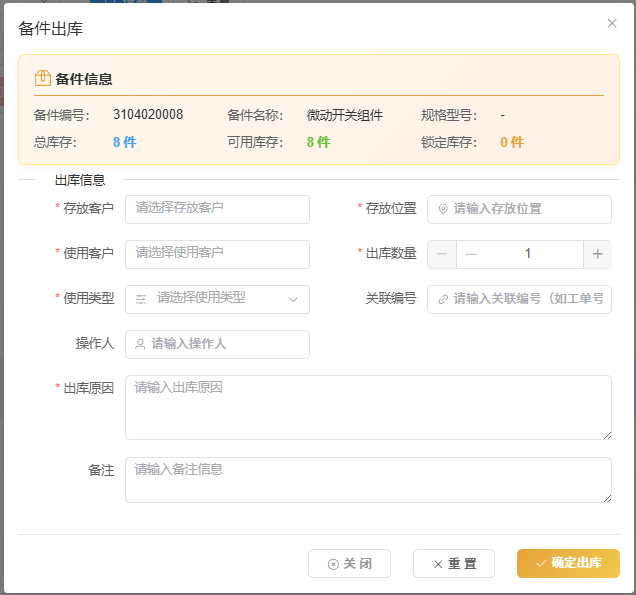
Task: Click the filter icon in 使用类型 selector
Action: pos(141,299)
